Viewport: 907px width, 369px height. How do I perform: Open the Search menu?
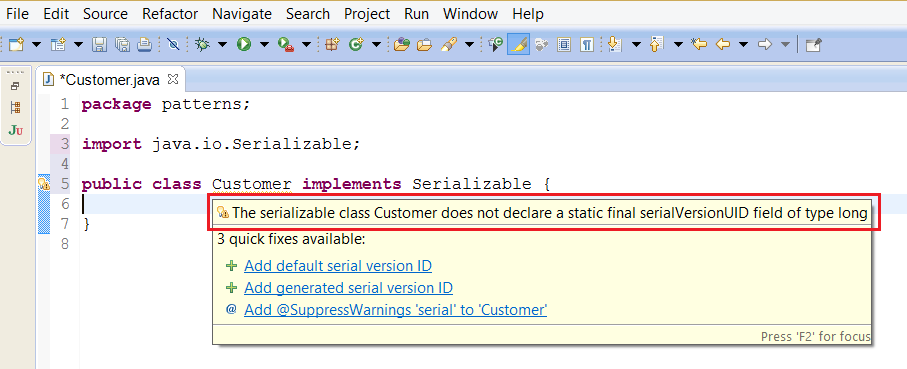[x=308, y=13]
